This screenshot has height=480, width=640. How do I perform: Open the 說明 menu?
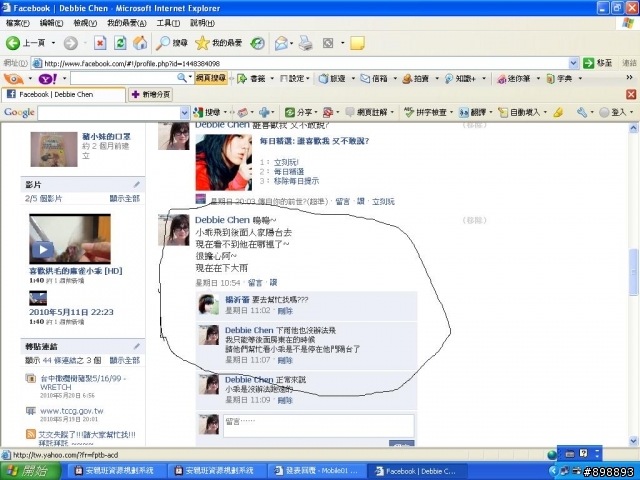pyautogui.click(x=202, y=23)
